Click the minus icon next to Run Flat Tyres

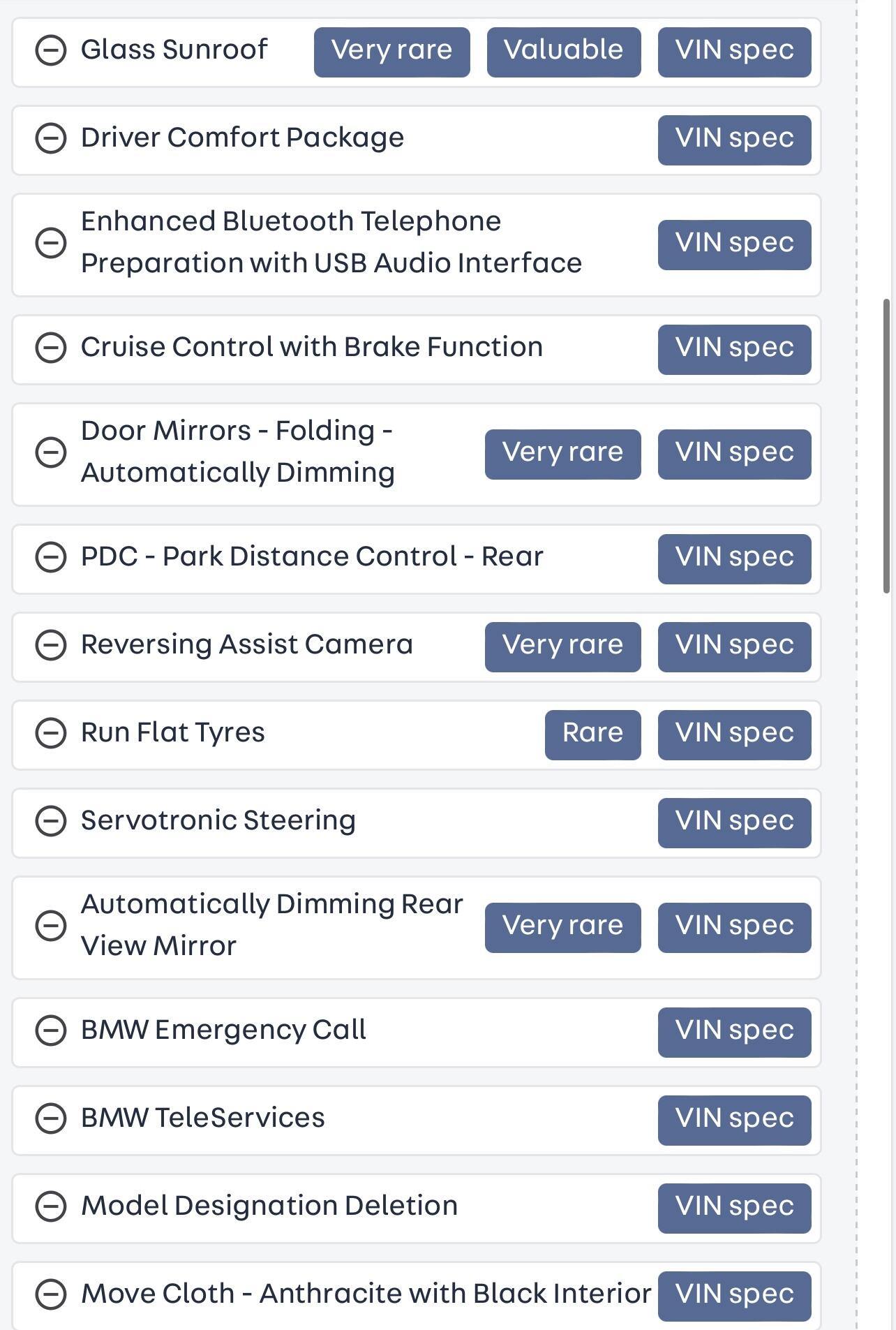(51, 733)
